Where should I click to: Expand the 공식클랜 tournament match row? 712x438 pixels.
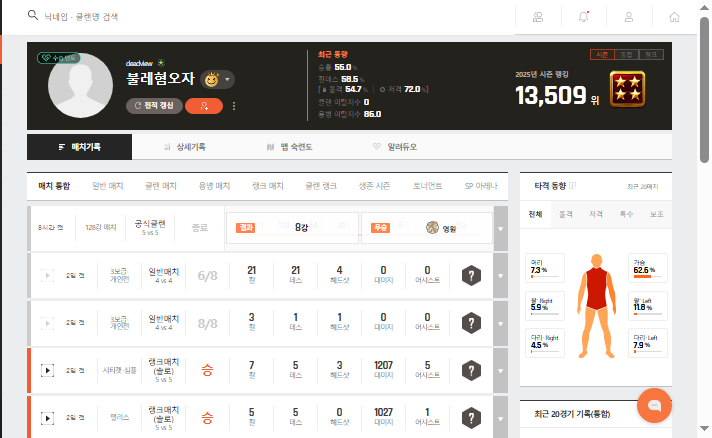click(x=500, y=229)
